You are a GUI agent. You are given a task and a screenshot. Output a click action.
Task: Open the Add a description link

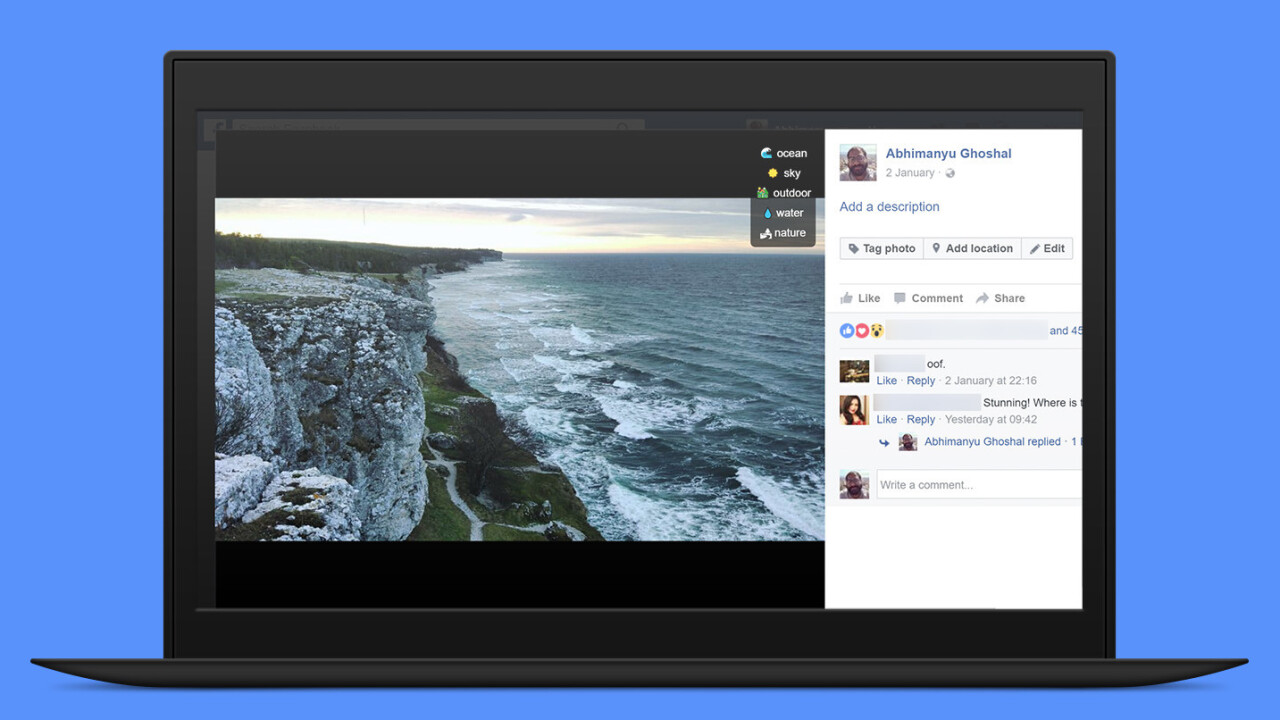click(x=889, y=207)
